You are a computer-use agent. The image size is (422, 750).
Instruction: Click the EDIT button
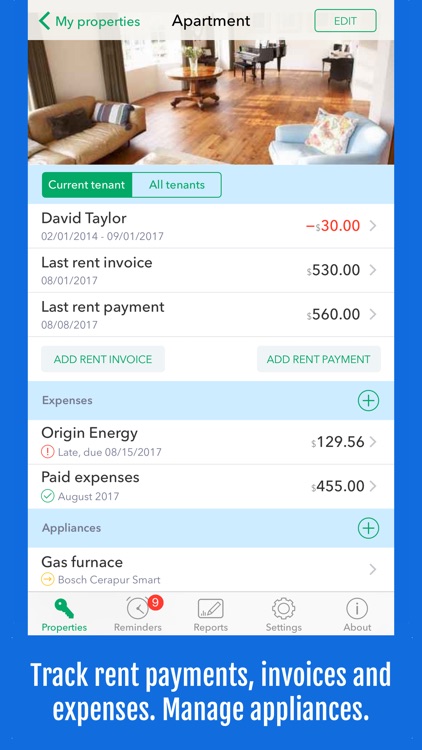pos(345,21)
